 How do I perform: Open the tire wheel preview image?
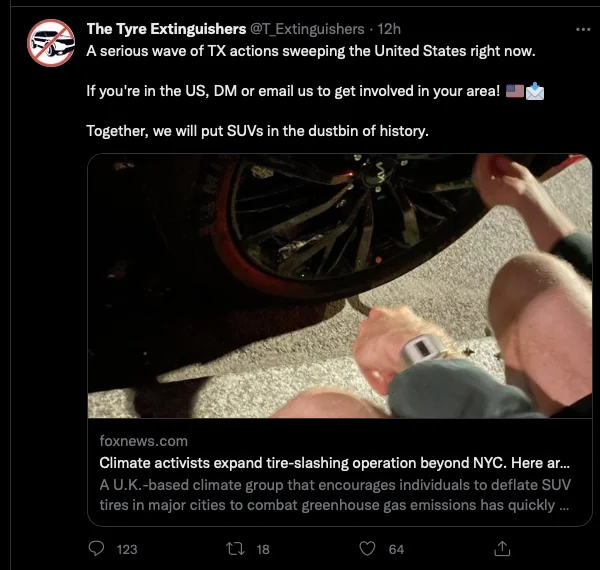pos(340,286)
